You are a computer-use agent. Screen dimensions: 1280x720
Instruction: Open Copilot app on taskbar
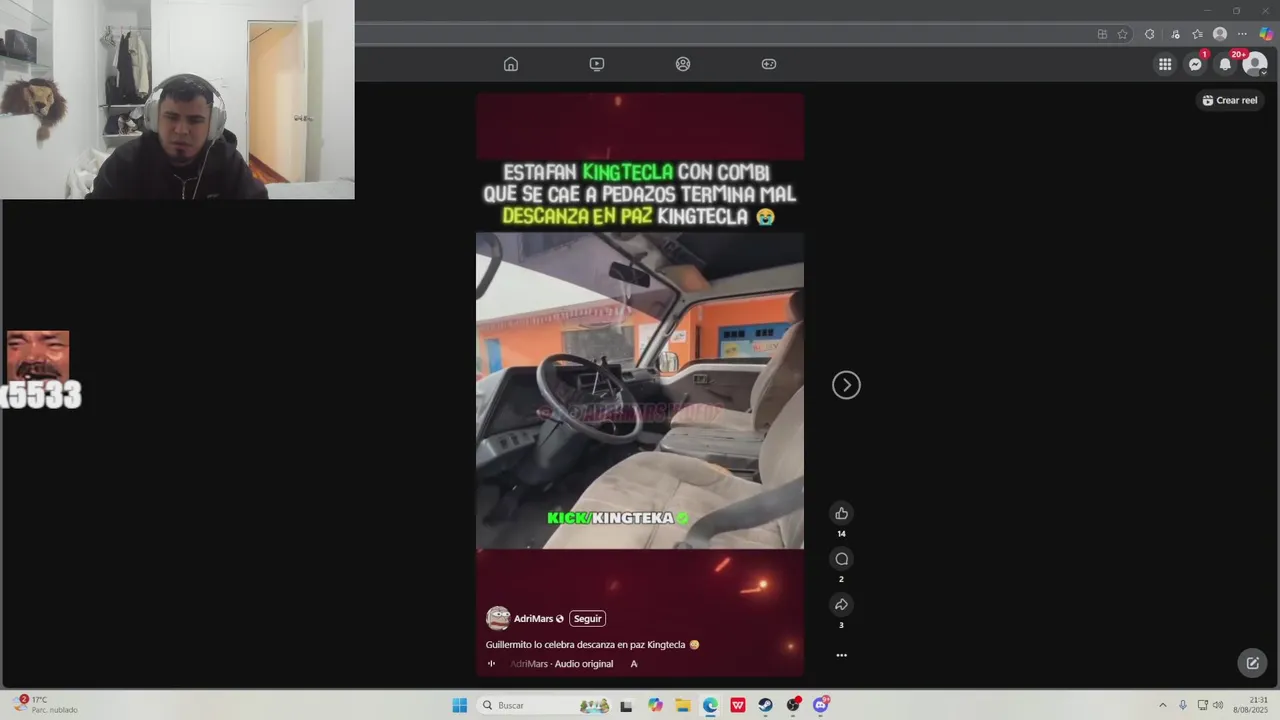click(655, 705)
